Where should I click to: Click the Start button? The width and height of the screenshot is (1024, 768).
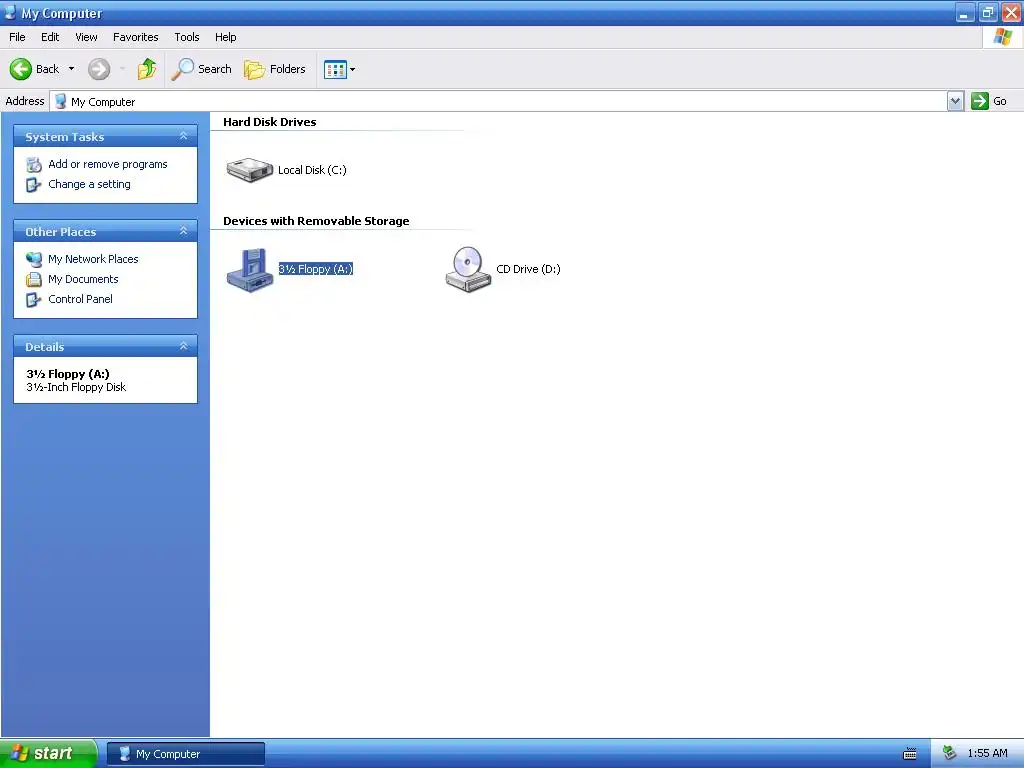point(48,753)
